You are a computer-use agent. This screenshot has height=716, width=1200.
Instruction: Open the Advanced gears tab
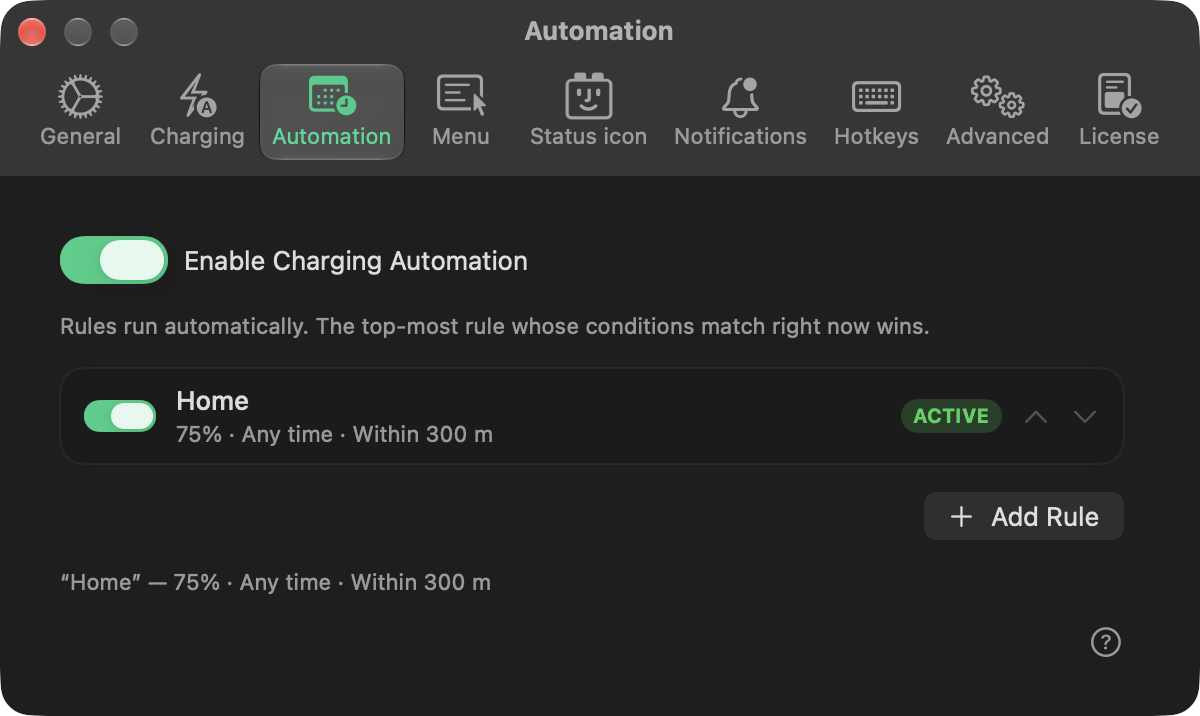997,112
